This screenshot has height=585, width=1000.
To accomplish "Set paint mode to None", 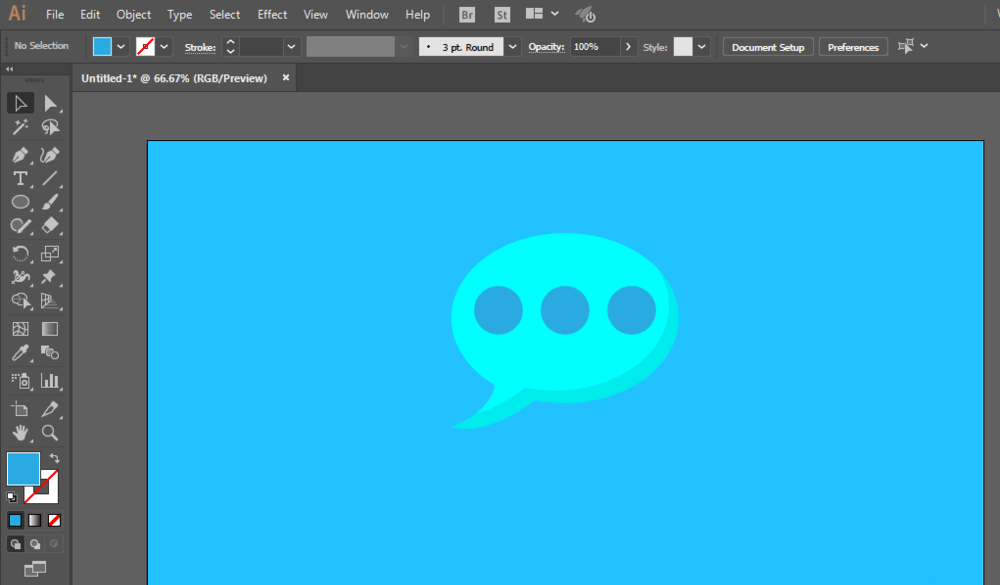I will tap(55, 521).
